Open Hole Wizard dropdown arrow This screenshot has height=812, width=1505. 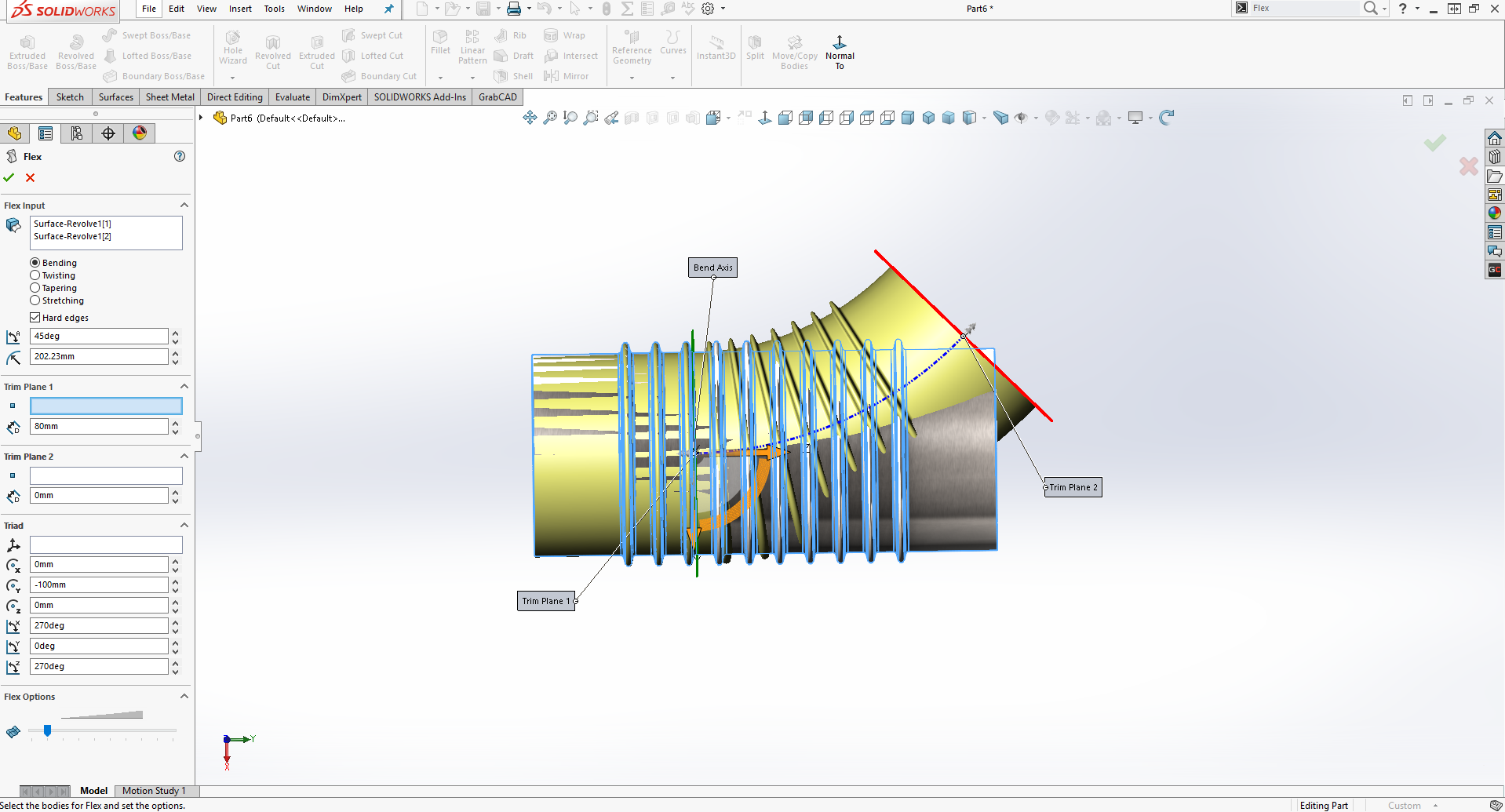pos(232,78)
